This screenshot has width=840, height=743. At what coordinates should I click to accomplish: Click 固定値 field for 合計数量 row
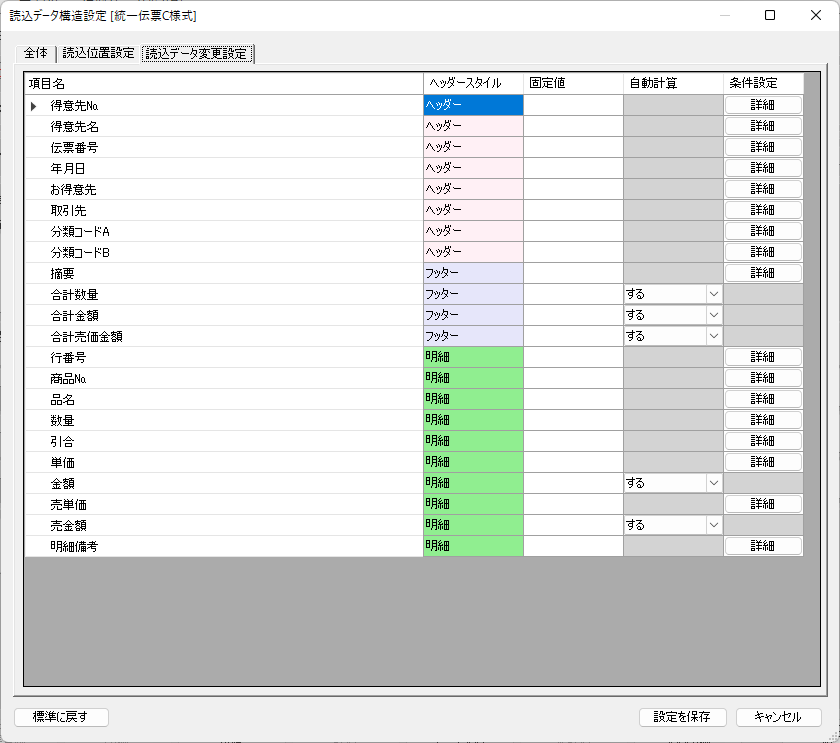click(573, 294)
